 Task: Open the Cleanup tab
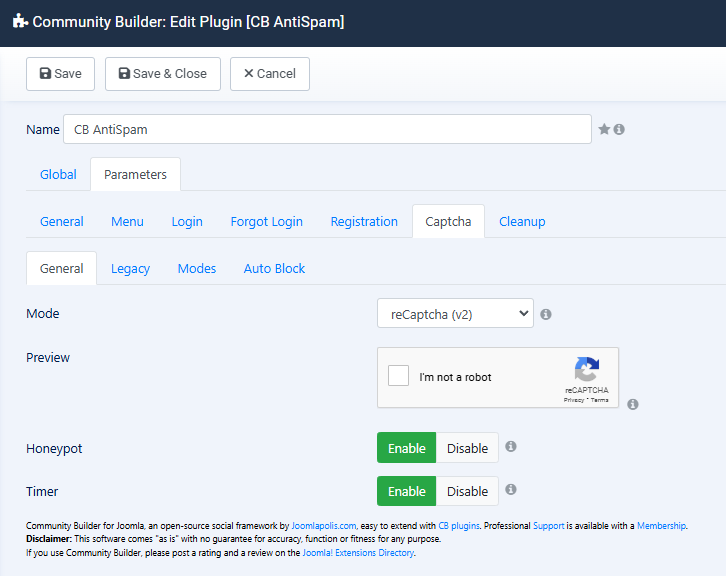[522, 222]
